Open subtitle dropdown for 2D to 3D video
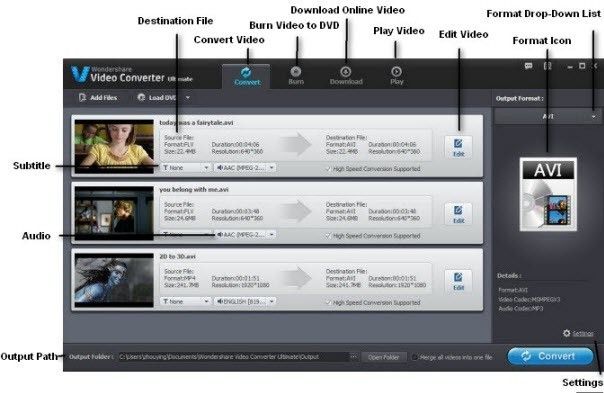This screenshot has height=393, width=604. (185, 301)
